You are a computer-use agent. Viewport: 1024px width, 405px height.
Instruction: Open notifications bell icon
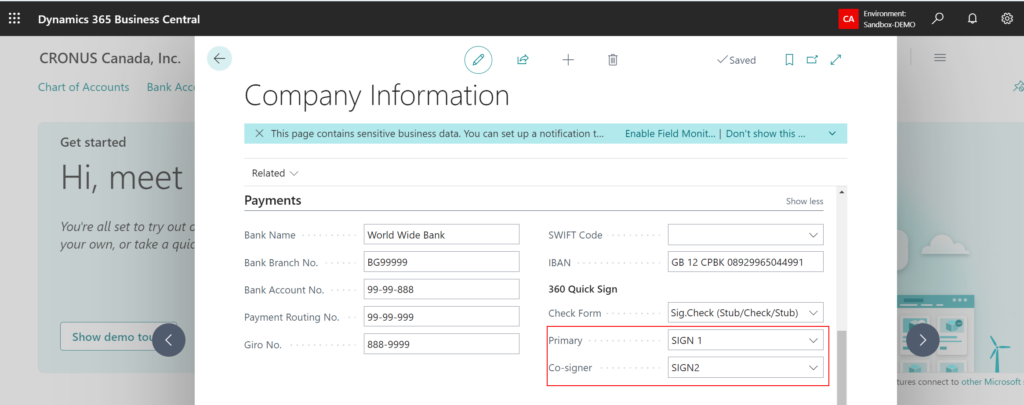click(972, 18)
